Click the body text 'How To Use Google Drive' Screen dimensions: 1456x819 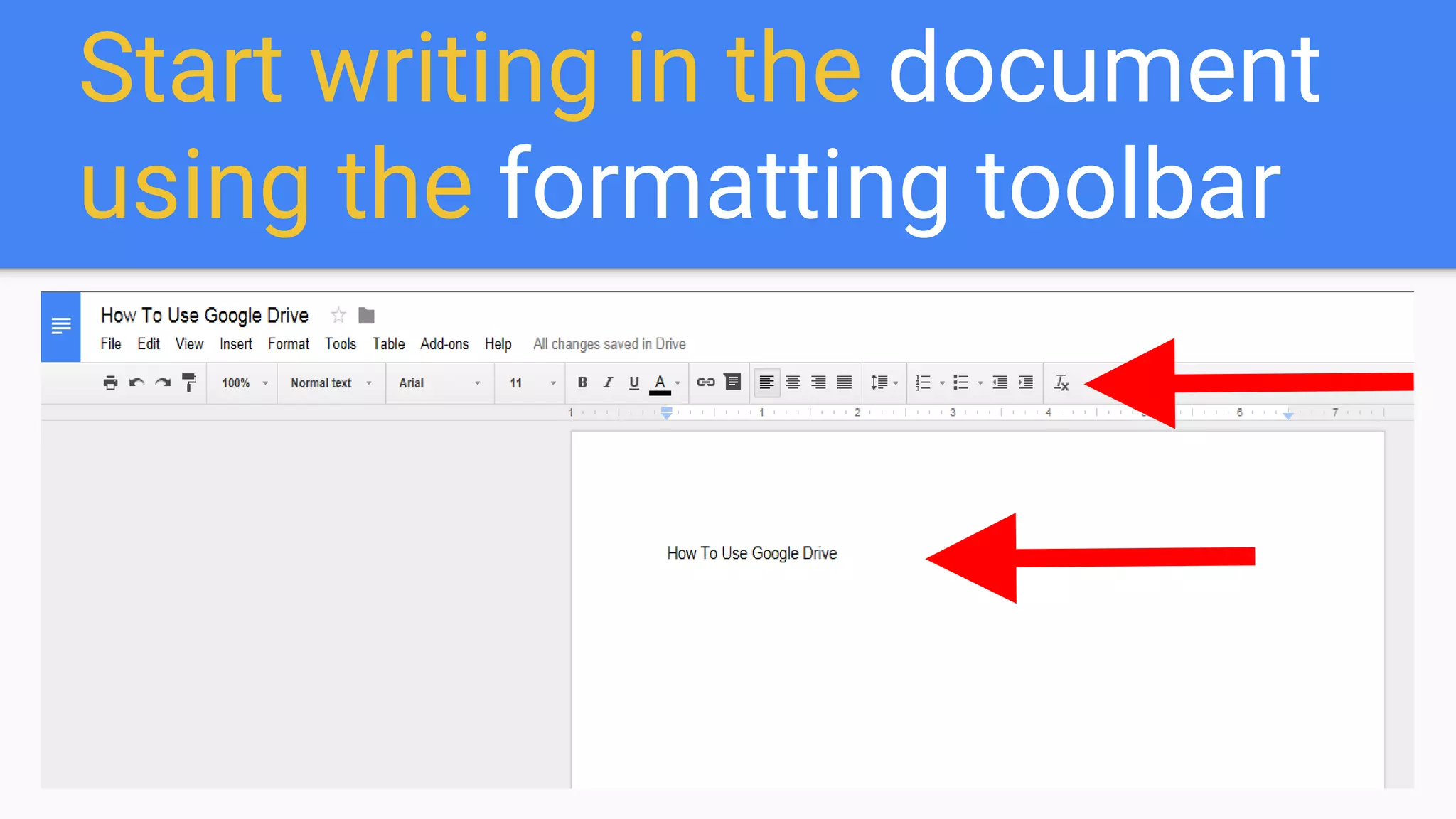coord(751,553)
